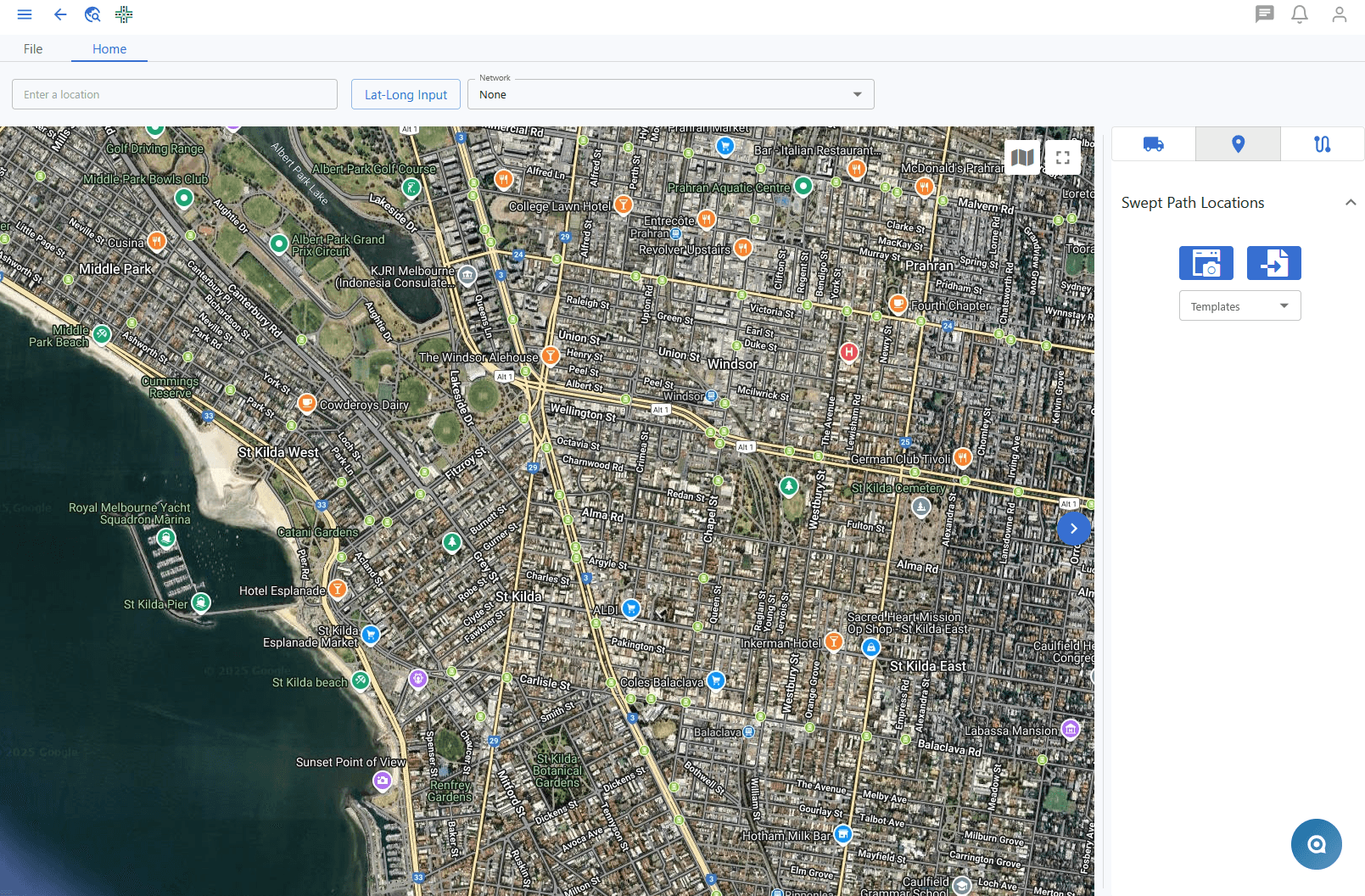
Task: Switch to the Home tab
Action: (109, 49)
